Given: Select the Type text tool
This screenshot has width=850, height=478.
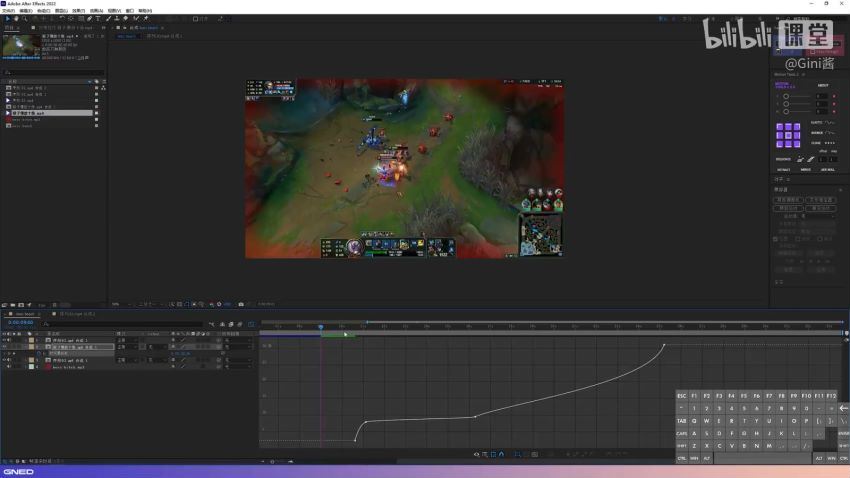Looking at the screenshot, I should click(98, 18).
